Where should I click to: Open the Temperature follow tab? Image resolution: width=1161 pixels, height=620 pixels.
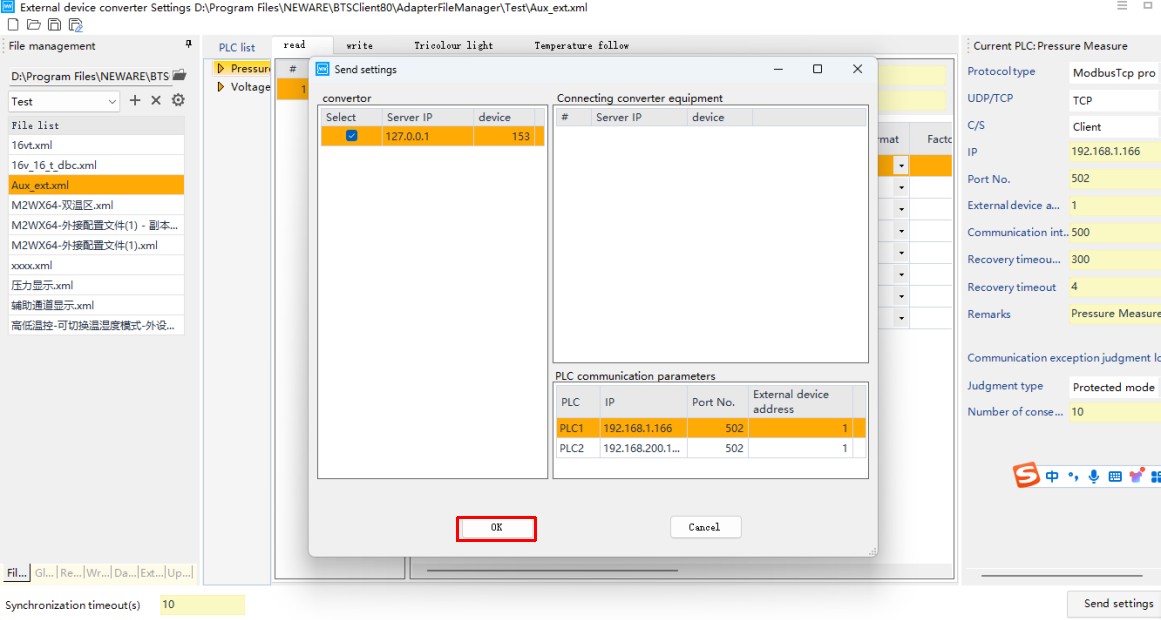coord(581,46)
